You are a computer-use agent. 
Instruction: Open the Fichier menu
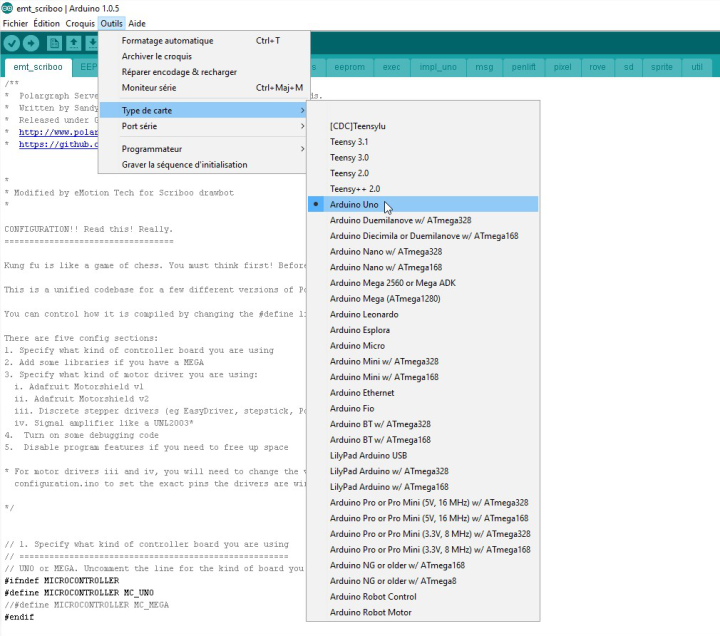click(15, 23)
